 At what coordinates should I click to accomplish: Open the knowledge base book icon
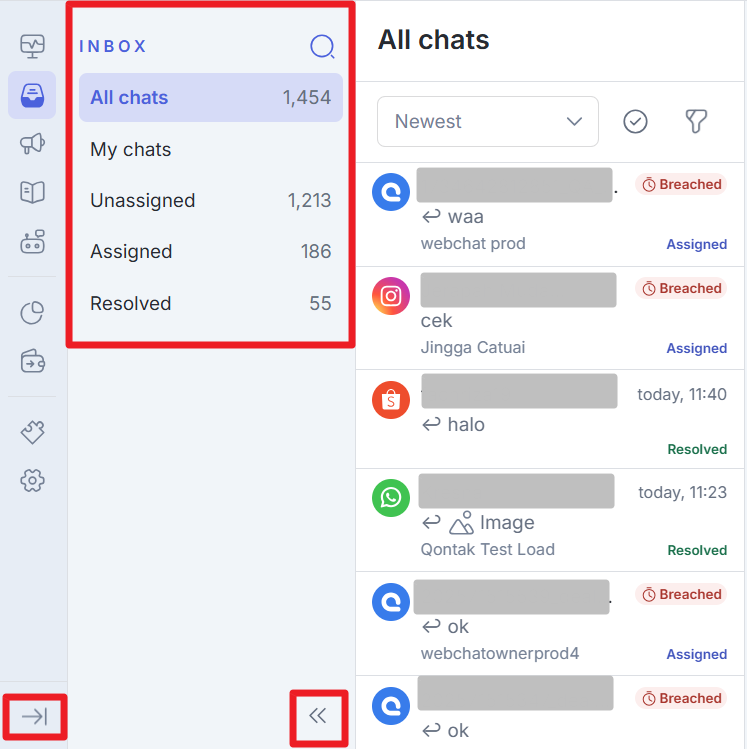(32, 193)
